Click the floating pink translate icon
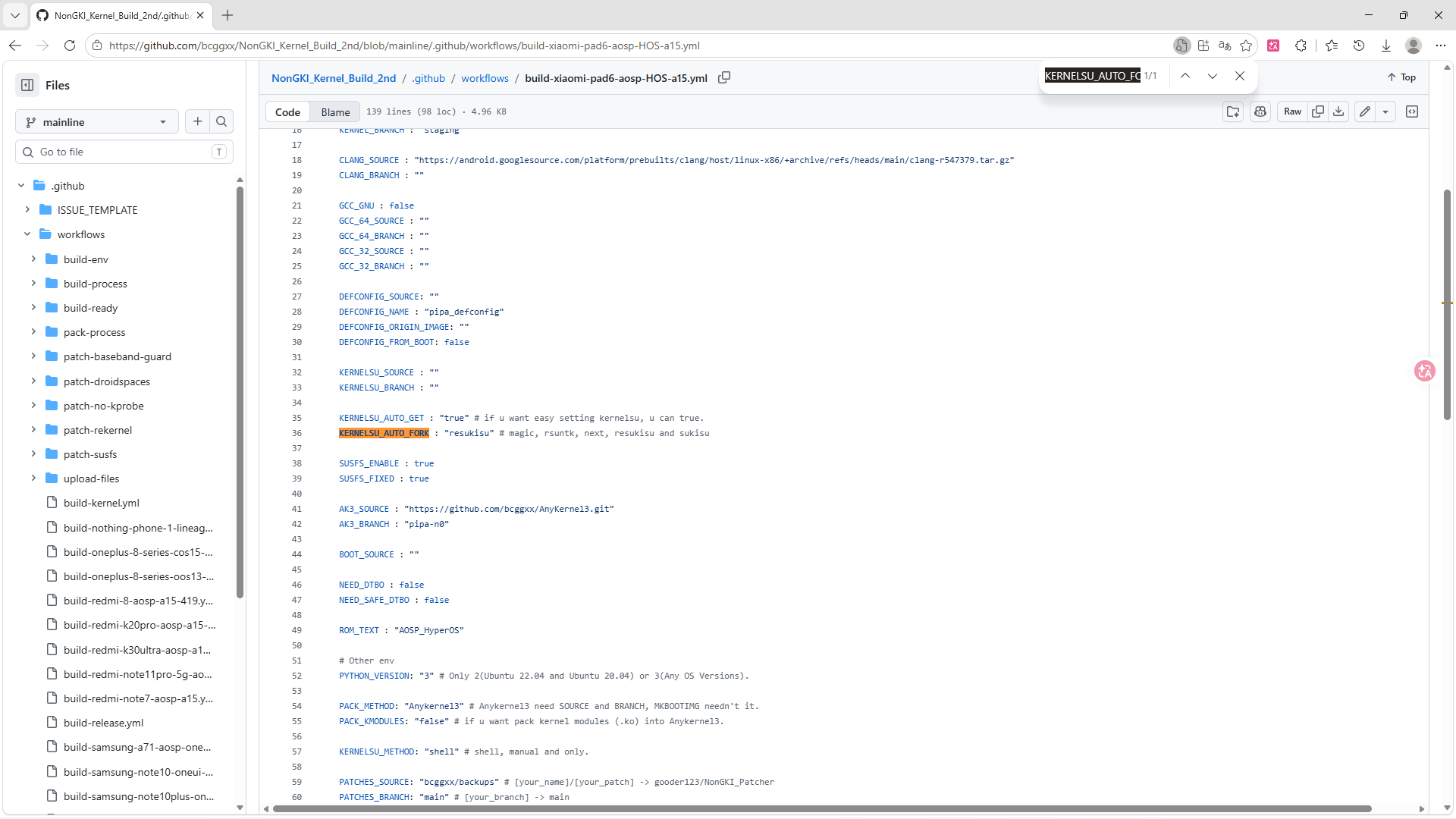Screen dimensions: 1456x819 tap(1425, 371)
